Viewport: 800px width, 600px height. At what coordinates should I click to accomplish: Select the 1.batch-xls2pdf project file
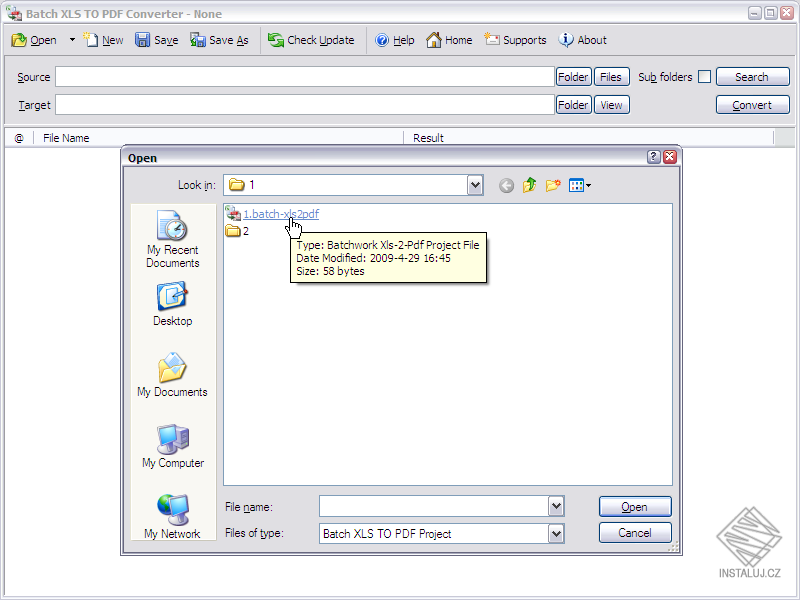pyautogui.click(x=280, y=213)
